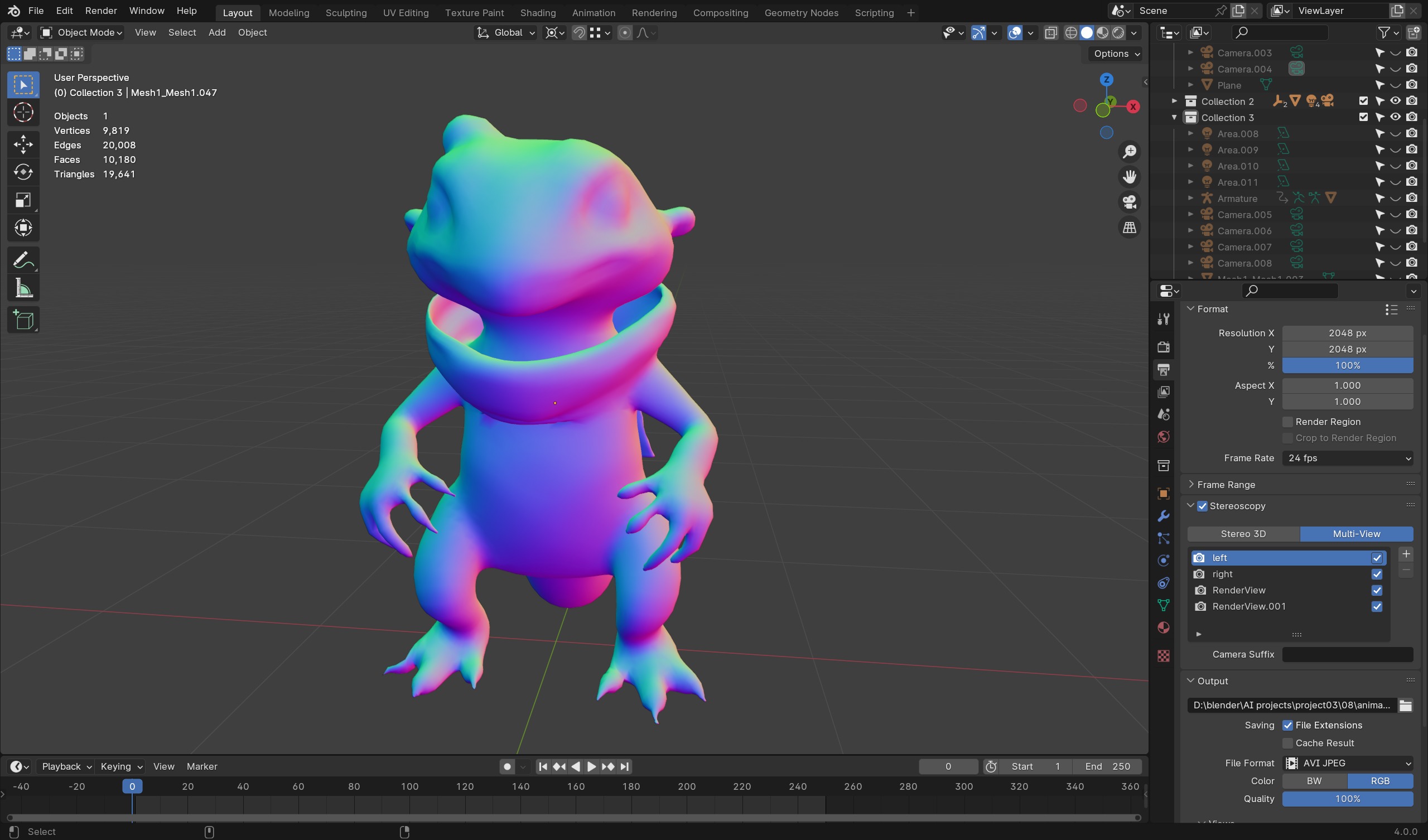Open the File Format AVI JPEG dropdown
Image resolution: width=1428 pixels, height=840 pixels.
[1348, 763]
